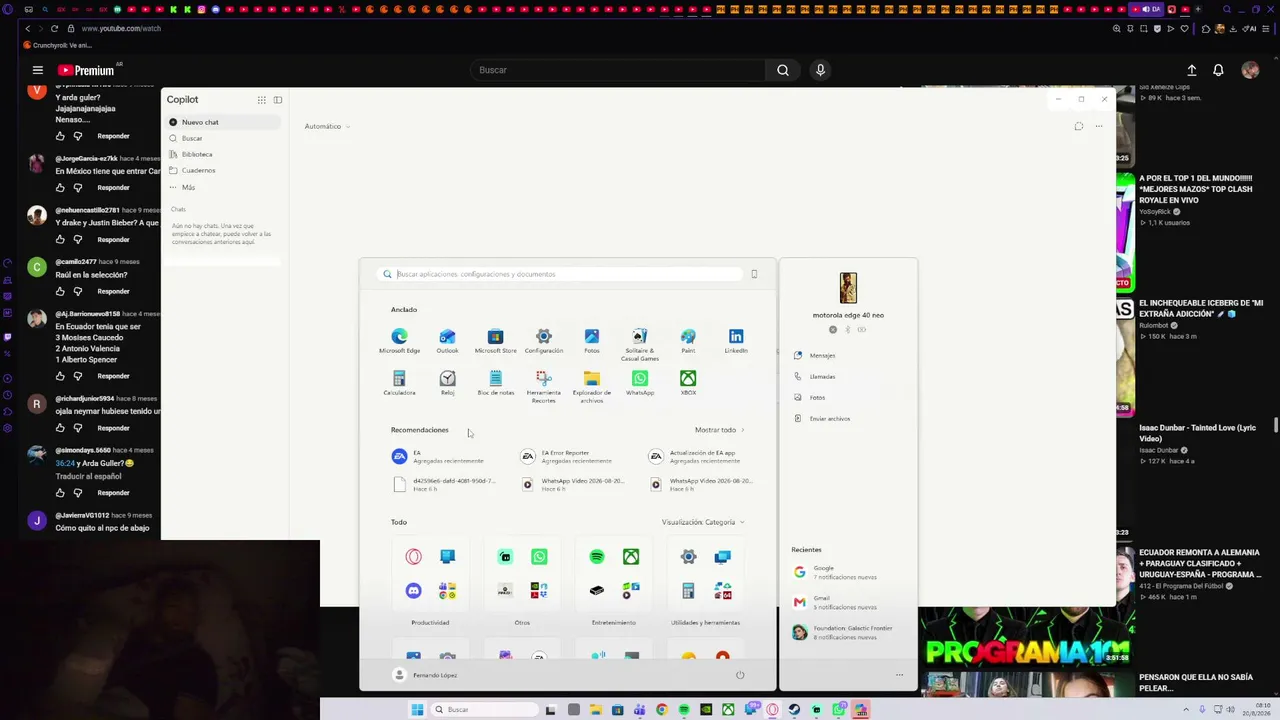Show hidden system tray icons
The image size is (1280, 720).
(1187, 709)
